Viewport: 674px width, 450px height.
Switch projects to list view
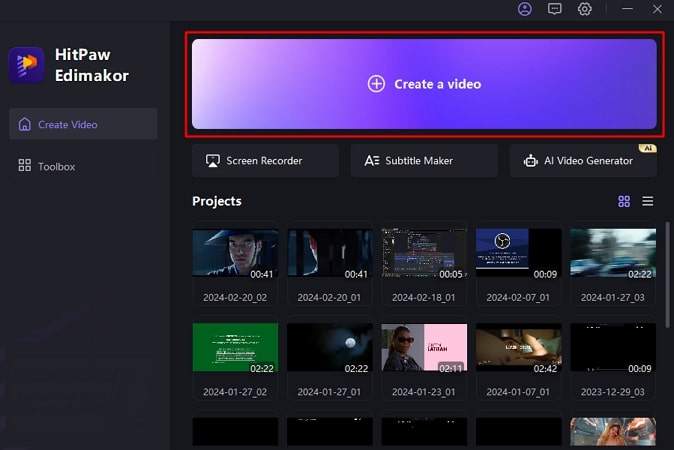pos(648,201)
